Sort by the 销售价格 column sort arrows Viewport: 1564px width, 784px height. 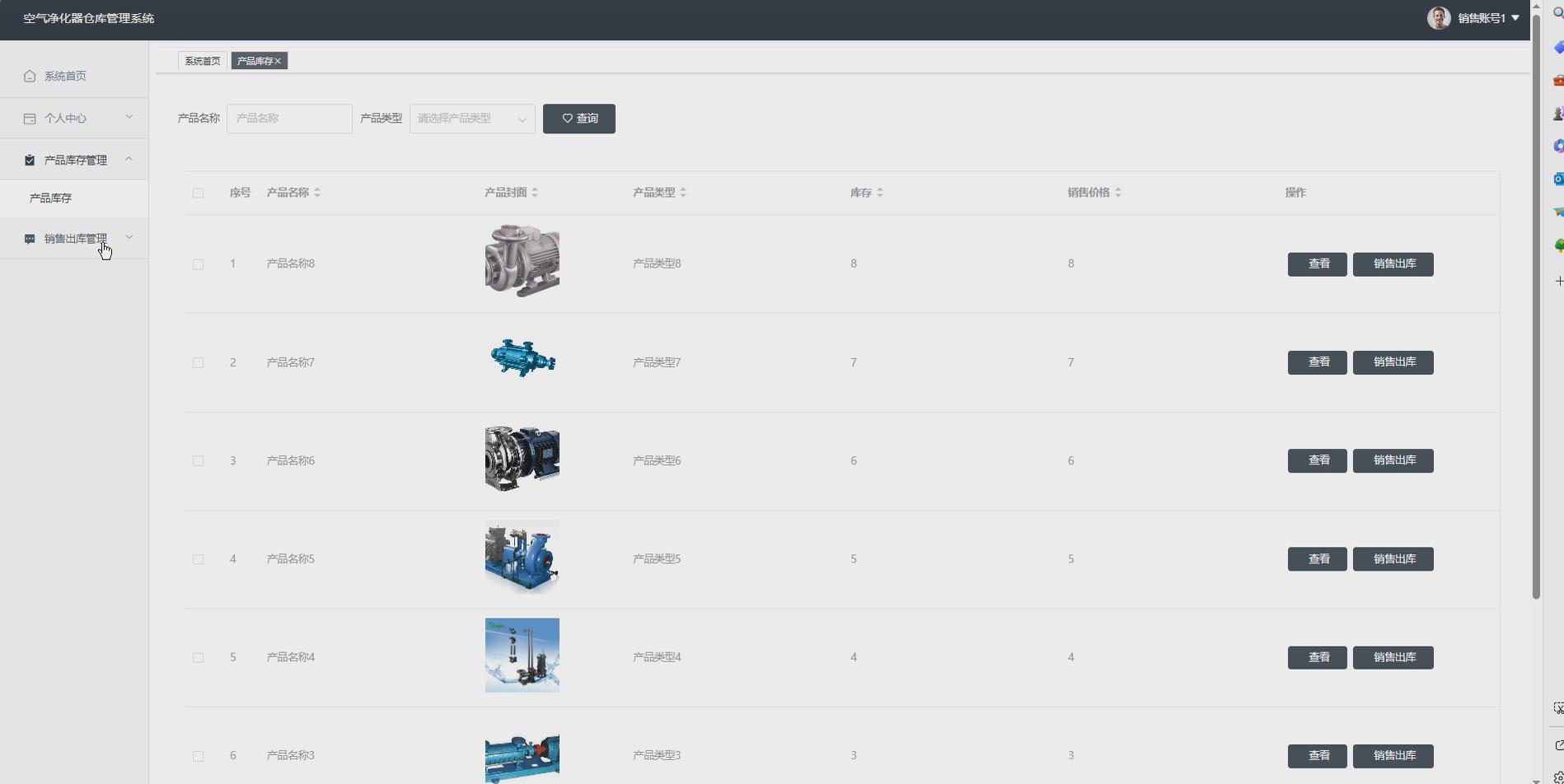click(x=1118, y=193)
